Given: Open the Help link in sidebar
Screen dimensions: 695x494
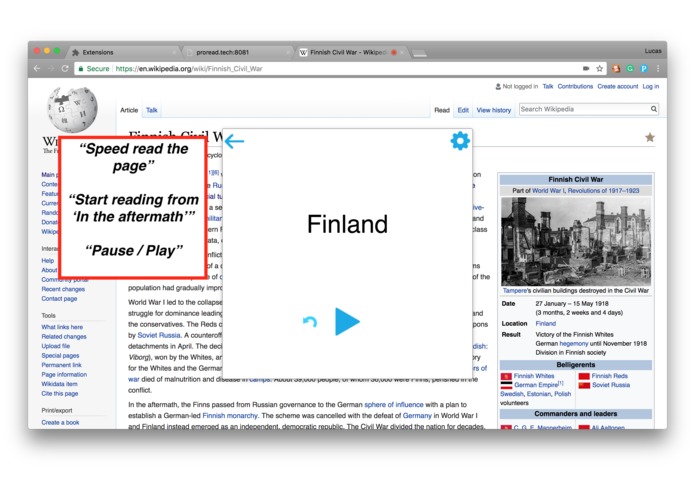Looking at the screenshot, I should (47, 261).
